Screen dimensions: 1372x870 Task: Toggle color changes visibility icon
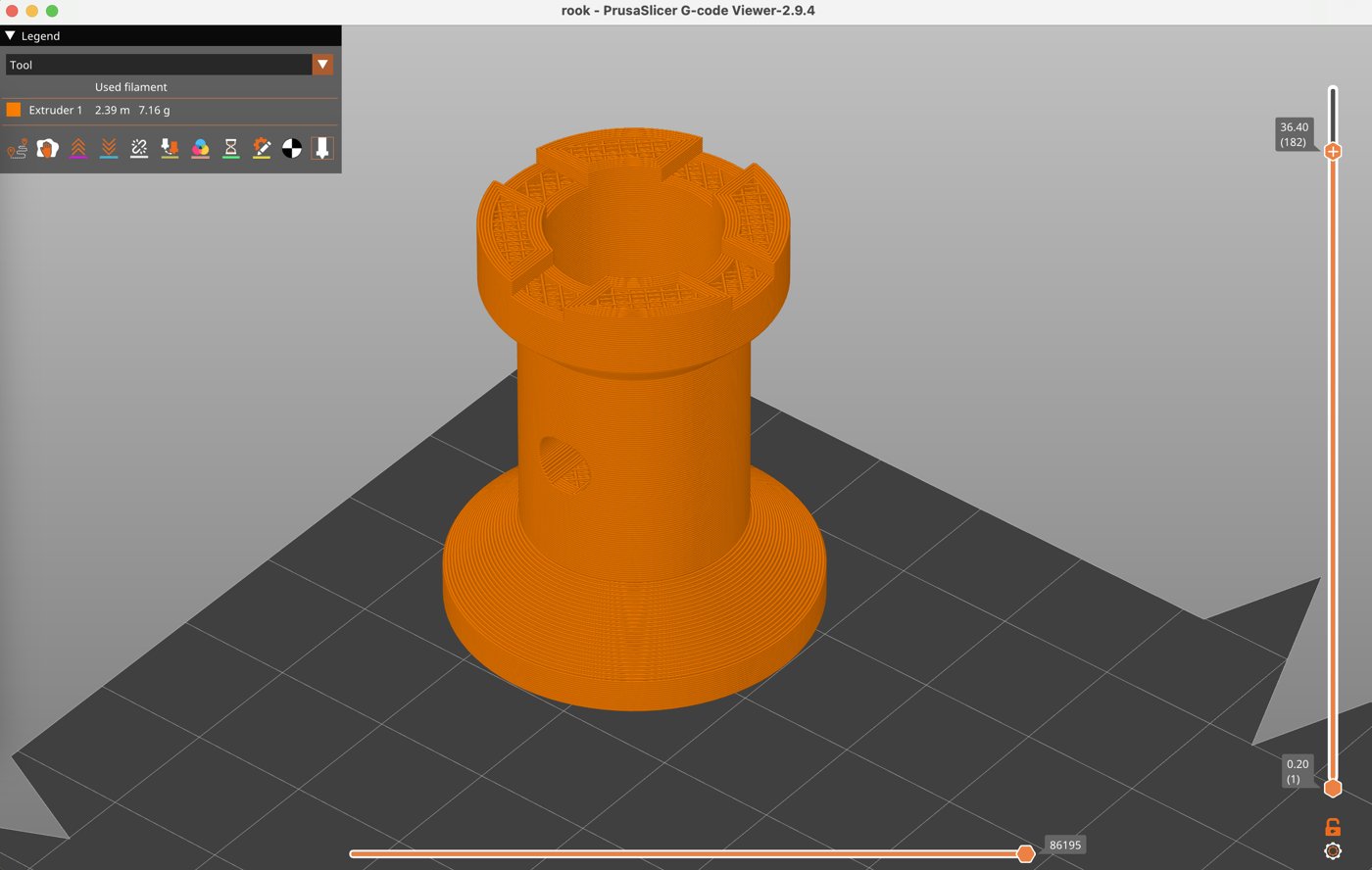[x=200, y=148]
